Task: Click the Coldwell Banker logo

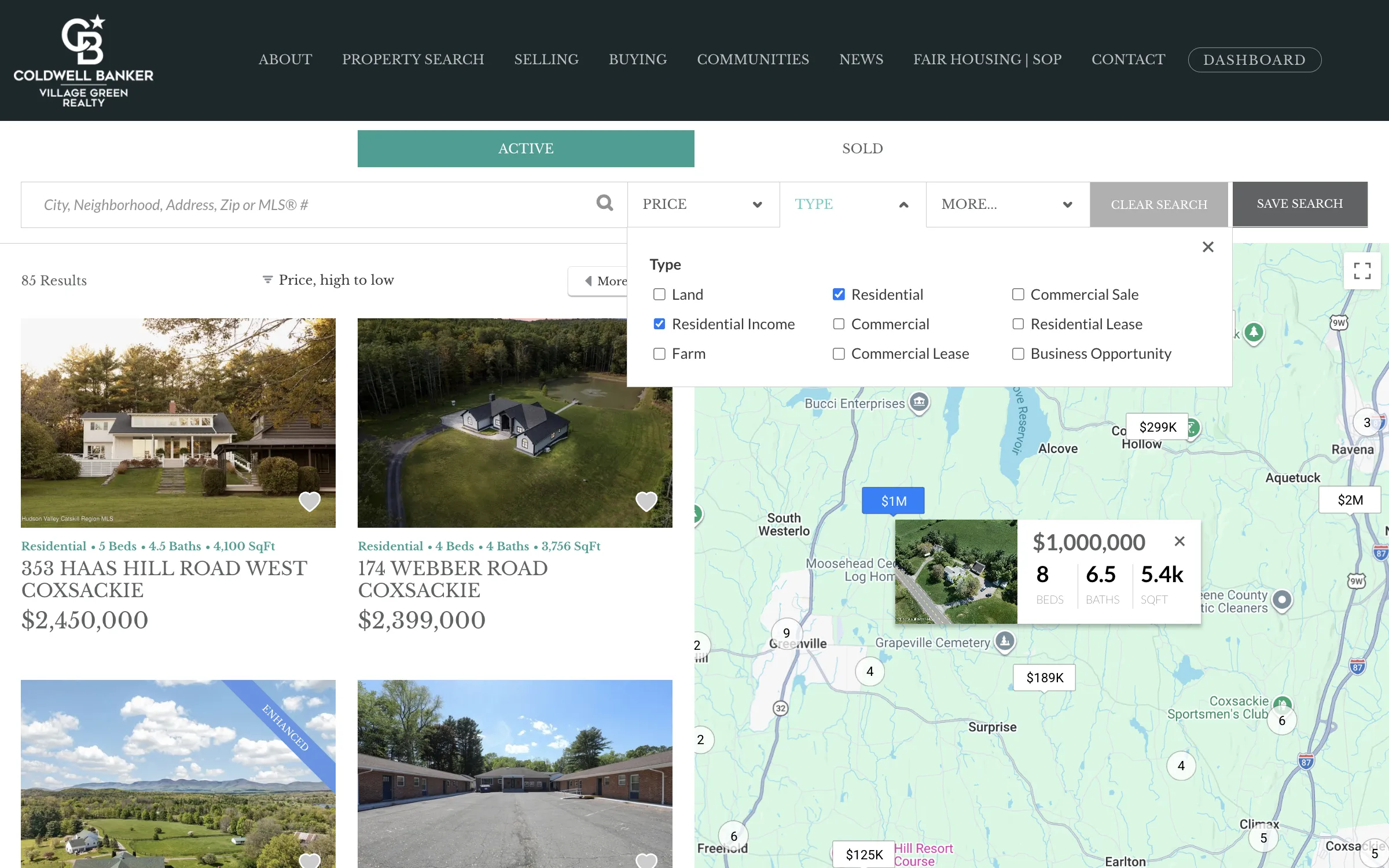Action: click(x=83, y=61)
